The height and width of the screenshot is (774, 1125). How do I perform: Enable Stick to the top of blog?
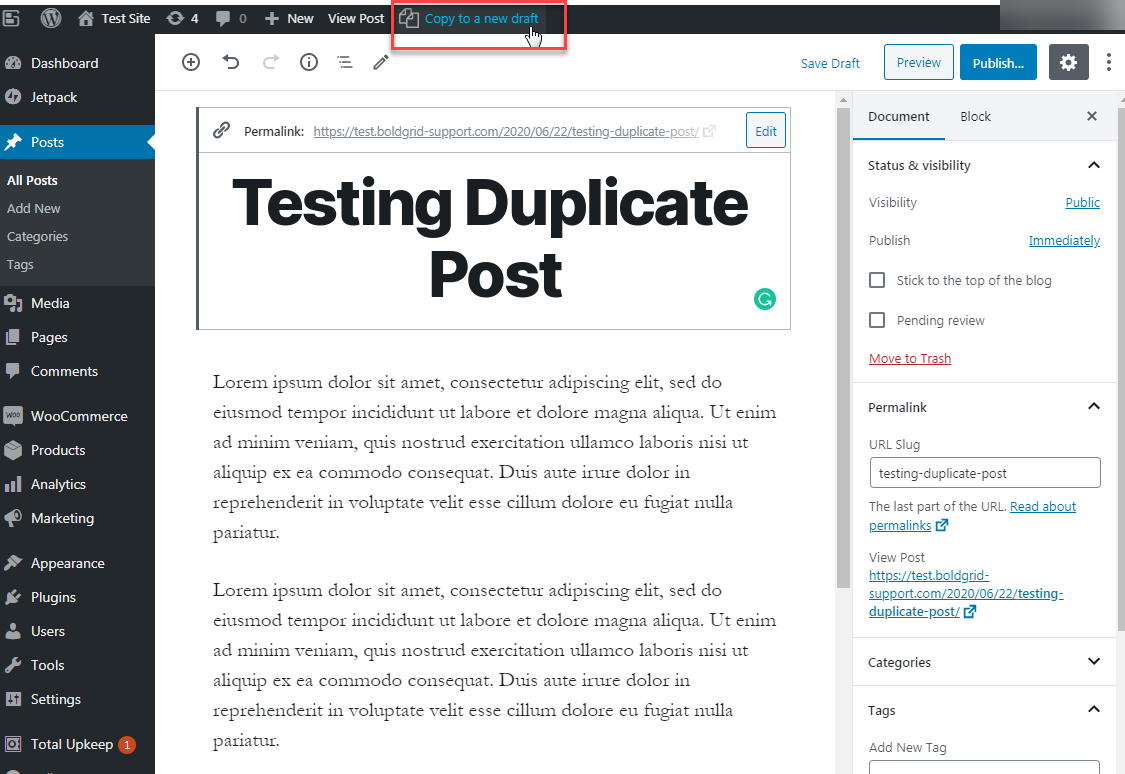877,280
